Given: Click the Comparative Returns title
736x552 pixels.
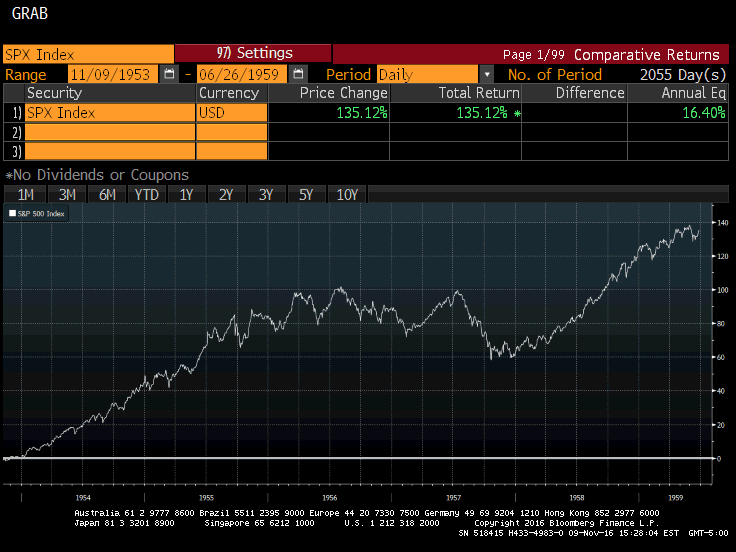Looking at the screenshot, I should (647, 55).
